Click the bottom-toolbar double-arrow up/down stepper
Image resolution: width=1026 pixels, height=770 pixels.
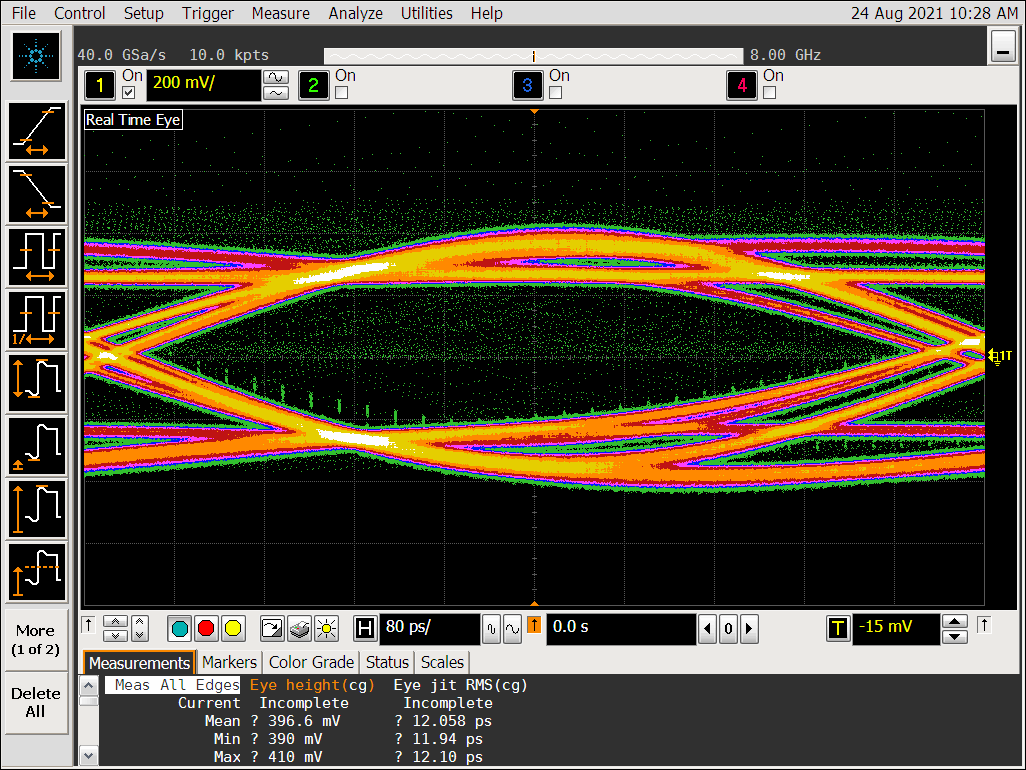(x=115, y=629)
